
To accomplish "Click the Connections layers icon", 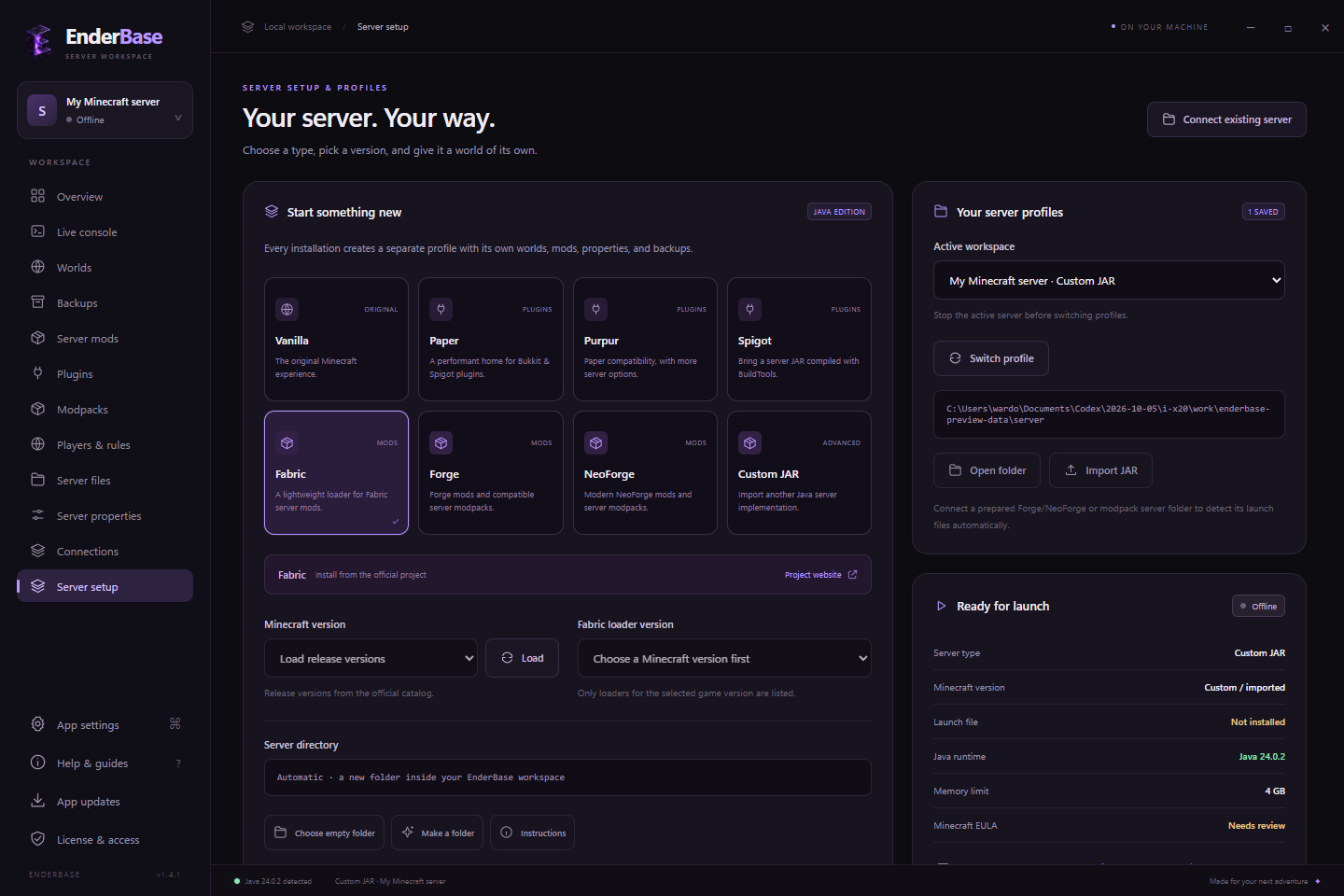I will pyautogui.click(x=37, y=551).
